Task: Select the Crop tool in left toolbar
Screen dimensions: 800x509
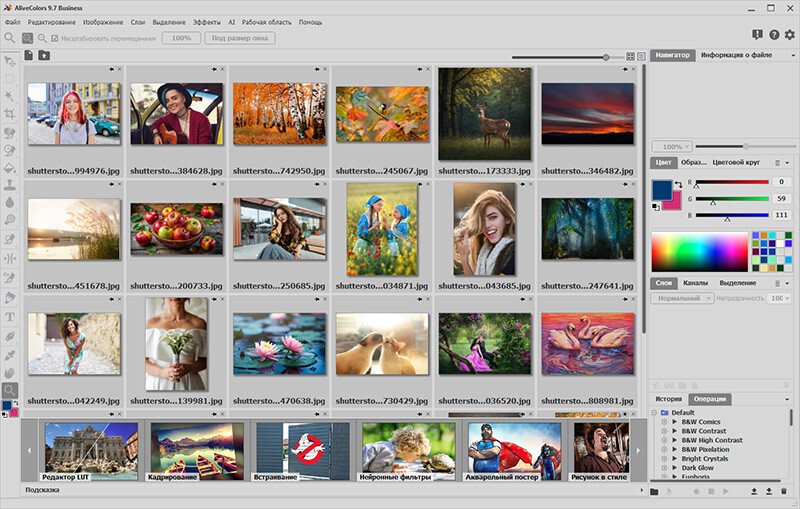Action: 10,113
